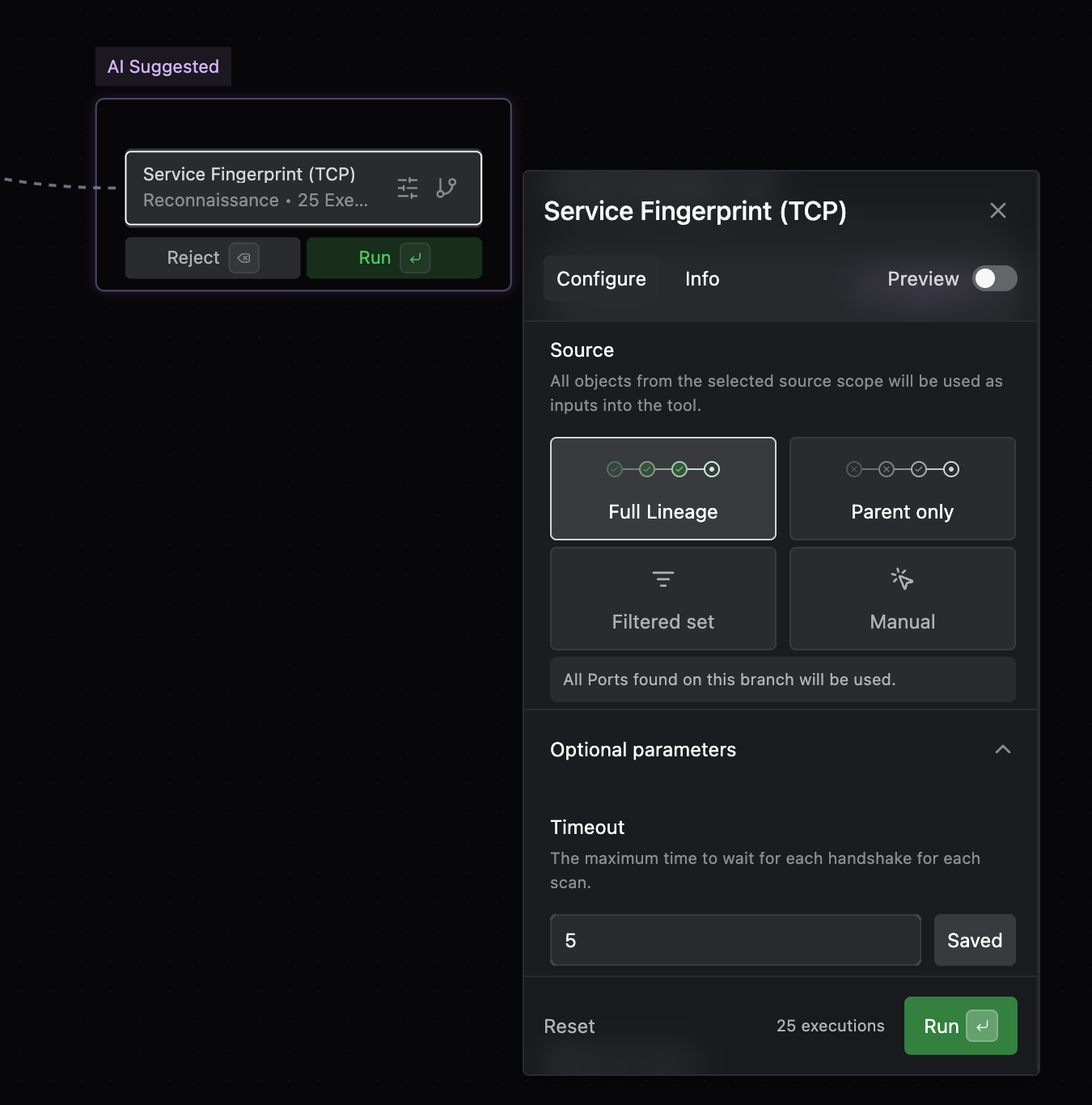Click the branch icon on node card
Image resolution: width=1092 pixels, height=1105 pixels.
coord(446,188)
